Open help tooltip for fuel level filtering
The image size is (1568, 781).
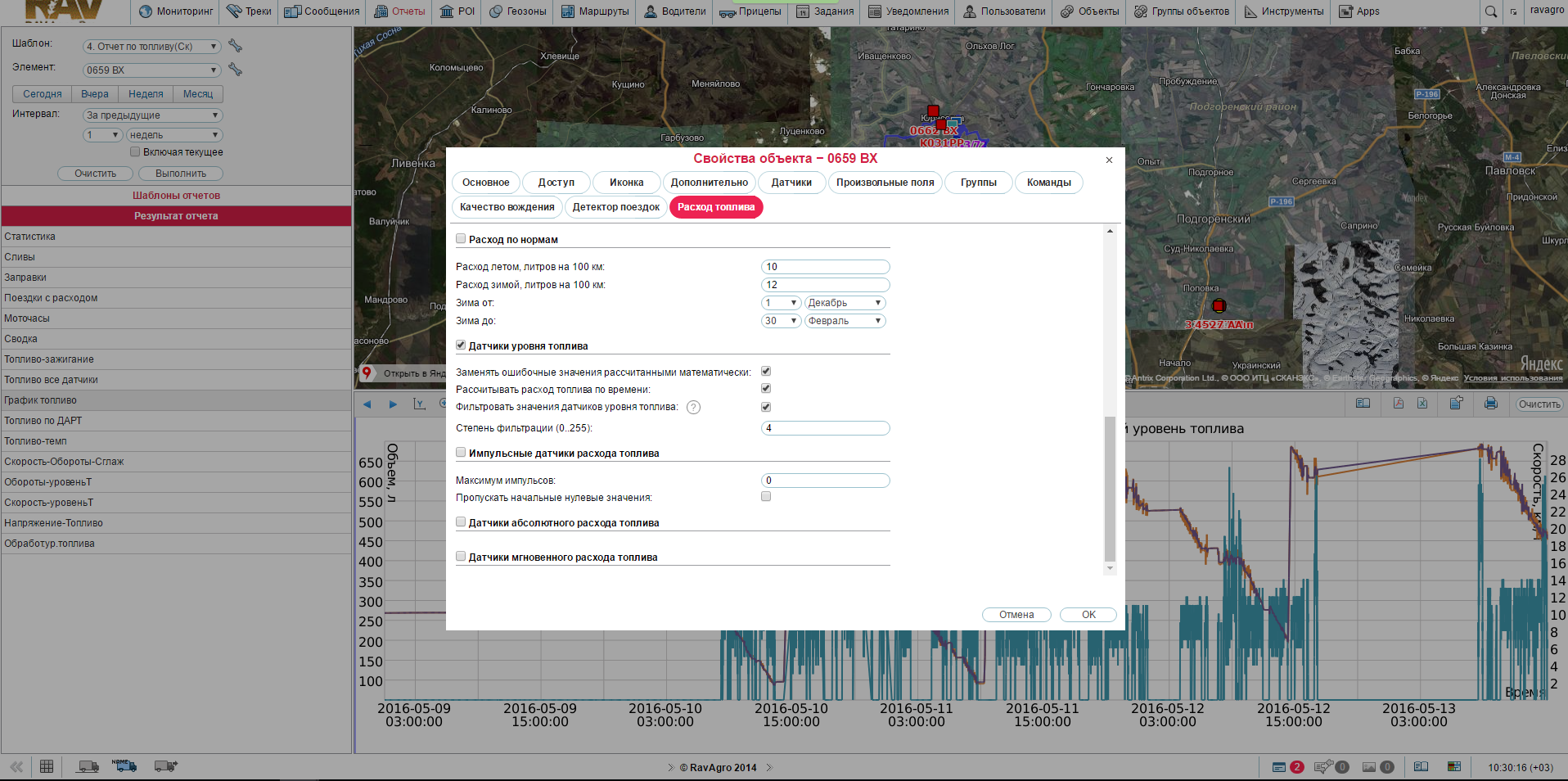coord(693,408)
